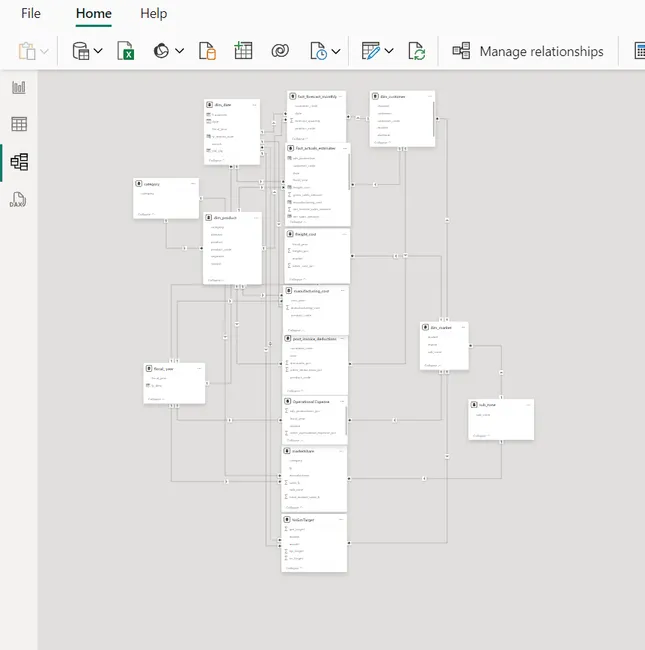Open the DAX query view
The height and width of the screenshot is (650, 645).
tap(18, 200)
